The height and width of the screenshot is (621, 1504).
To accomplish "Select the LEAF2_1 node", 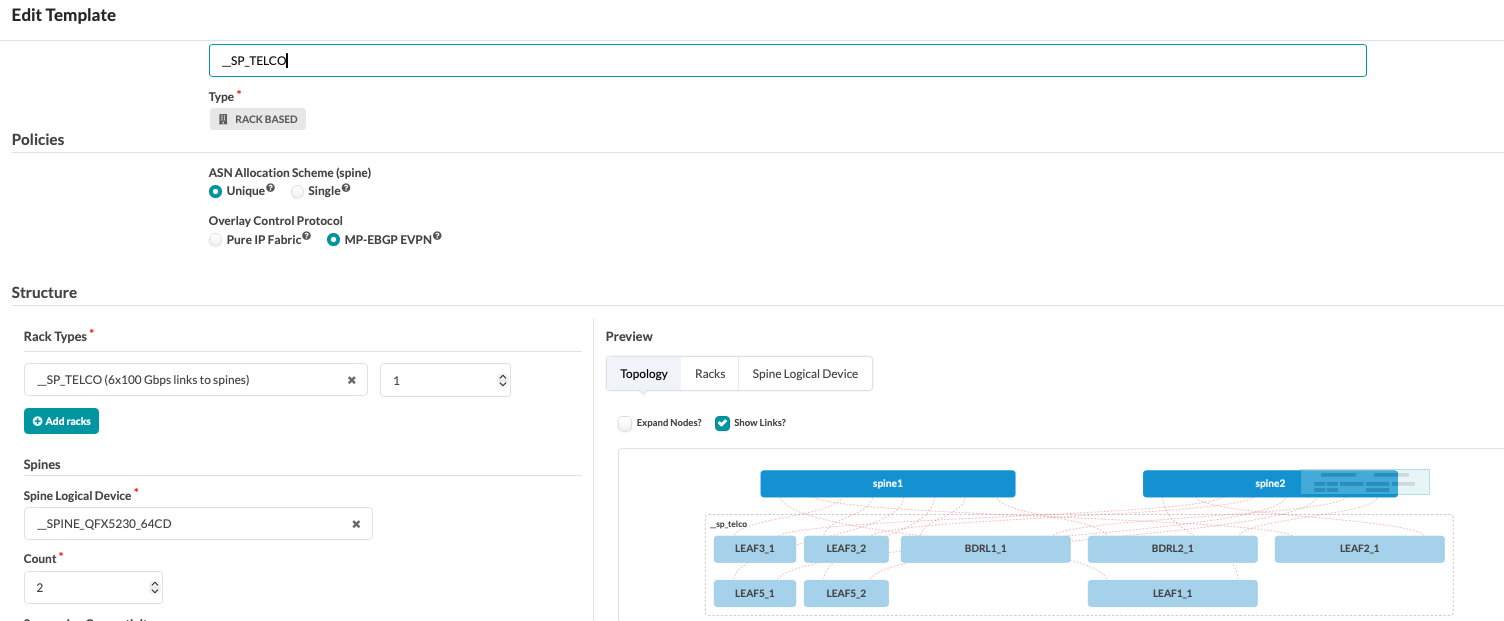I will click(1359, 549).
